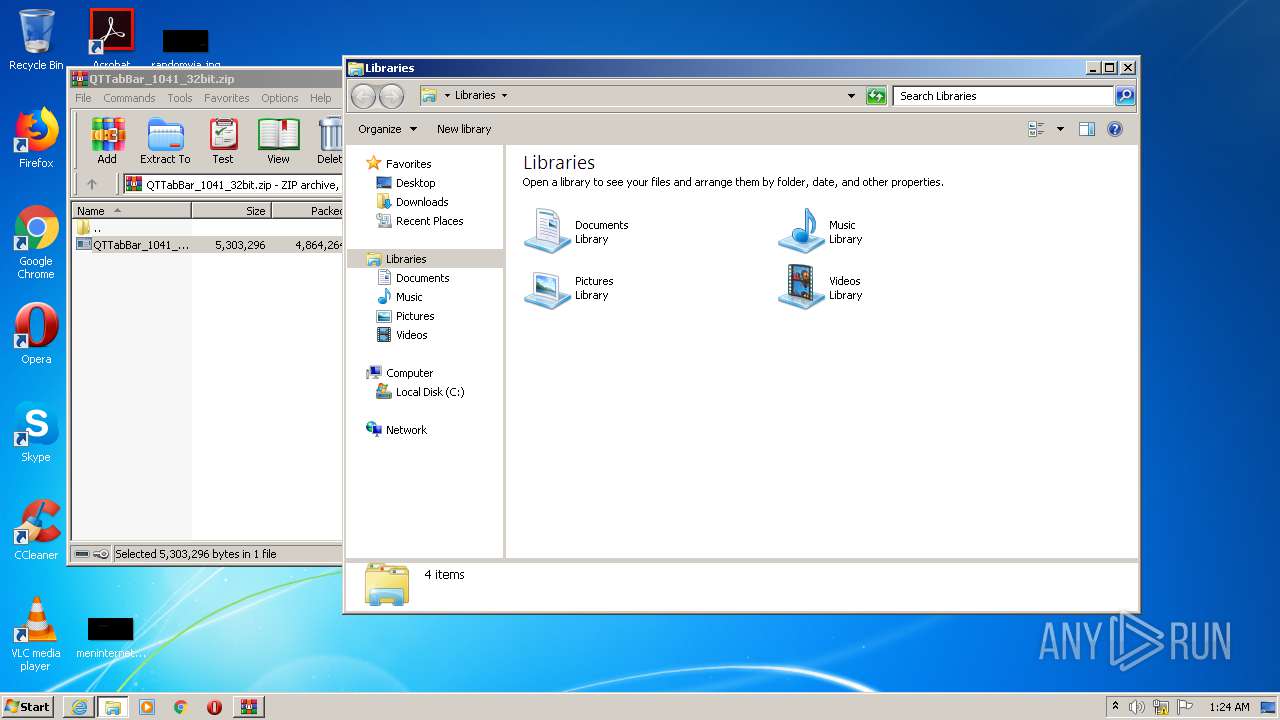Show hidden tray icons arrow

1115,707
